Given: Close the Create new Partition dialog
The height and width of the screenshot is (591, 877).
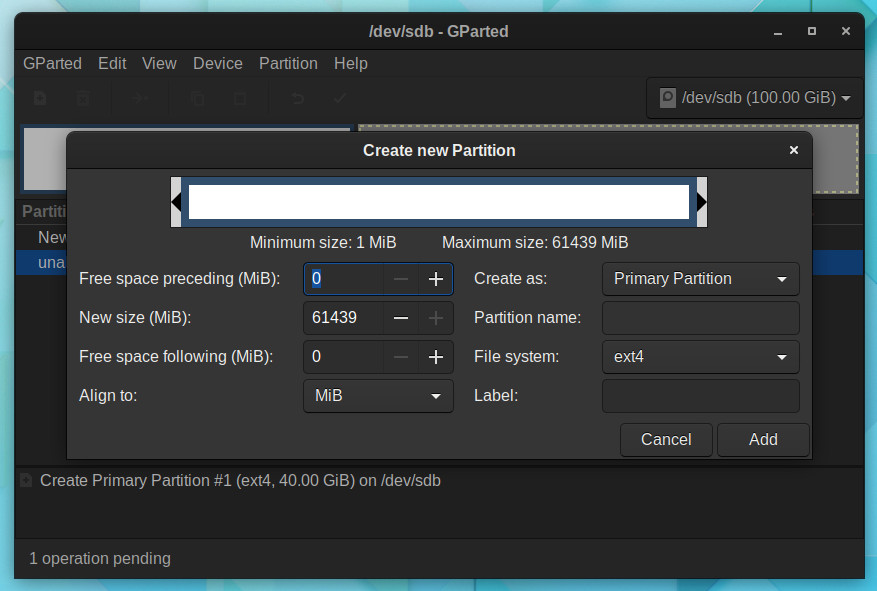Looking at the screenshot, I should (793, 150).
